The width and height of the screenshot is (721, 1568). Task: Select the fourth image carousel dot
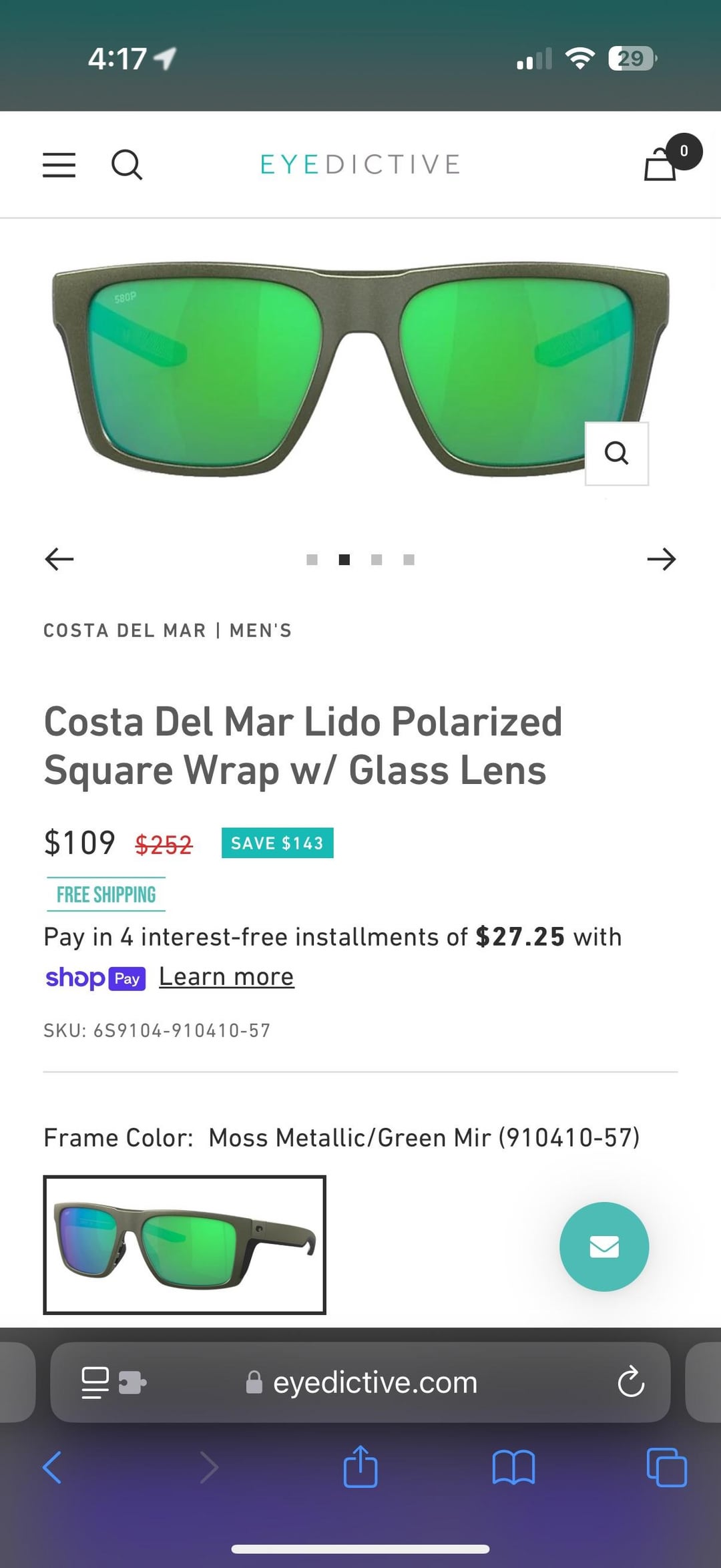pyautogui.click(x=409, y=560)
